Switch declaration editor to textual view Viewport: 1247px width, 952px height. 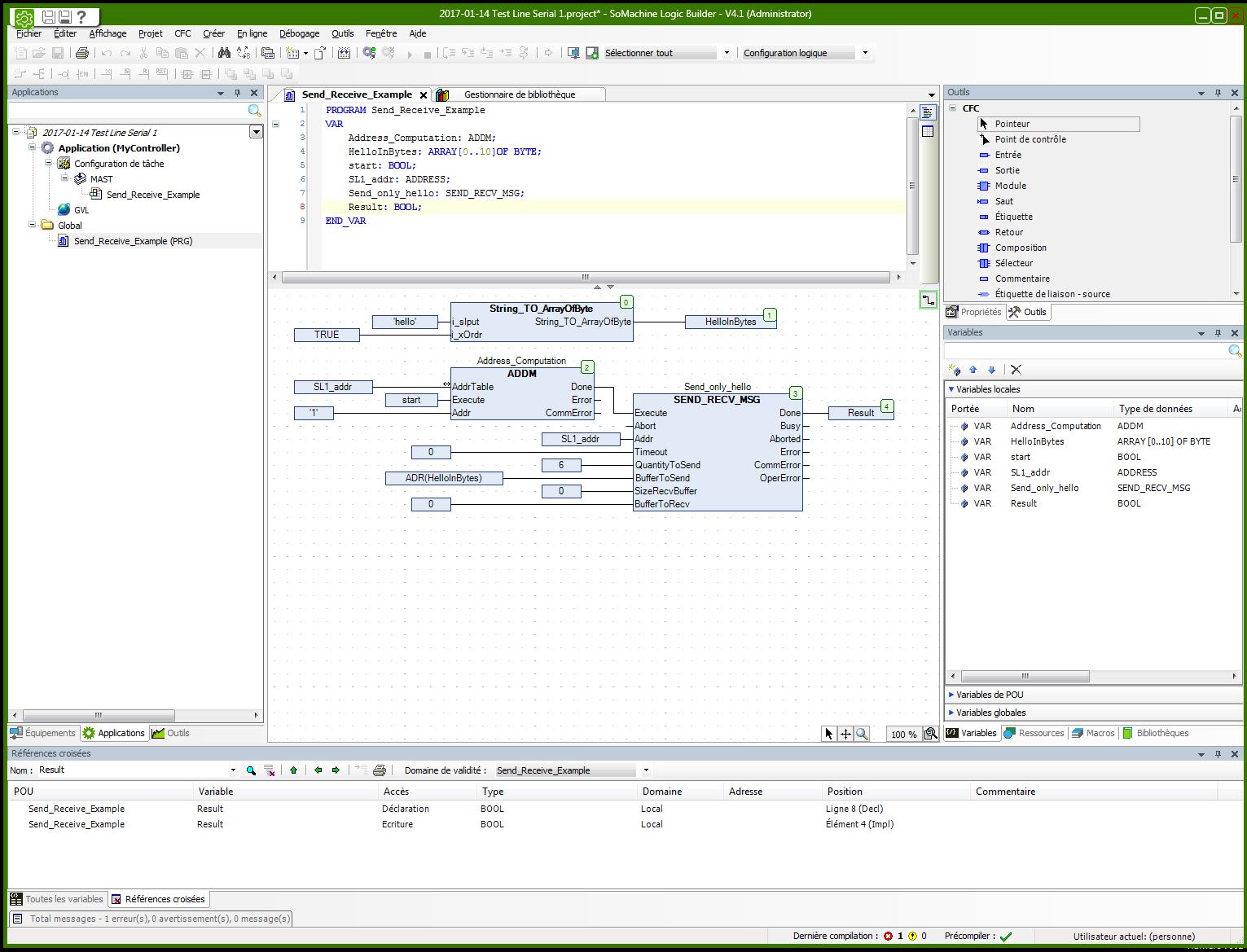(x=928, y=112)
